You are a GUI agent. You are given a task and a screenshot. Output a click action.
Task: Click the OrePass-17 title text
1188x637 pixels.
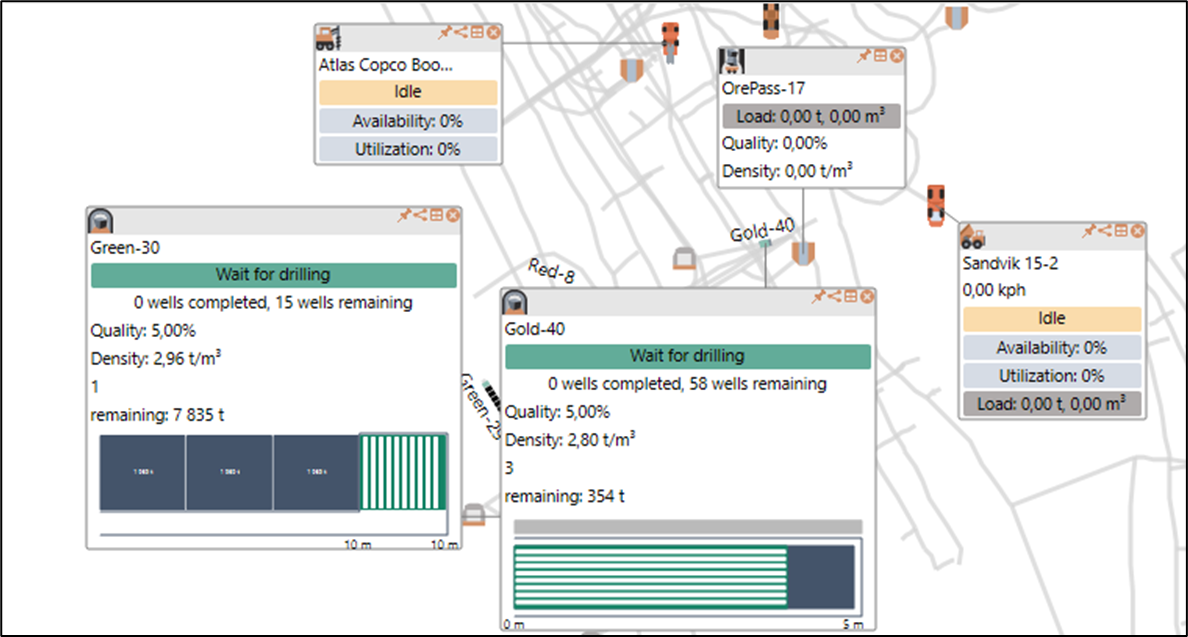pos(763,89)
